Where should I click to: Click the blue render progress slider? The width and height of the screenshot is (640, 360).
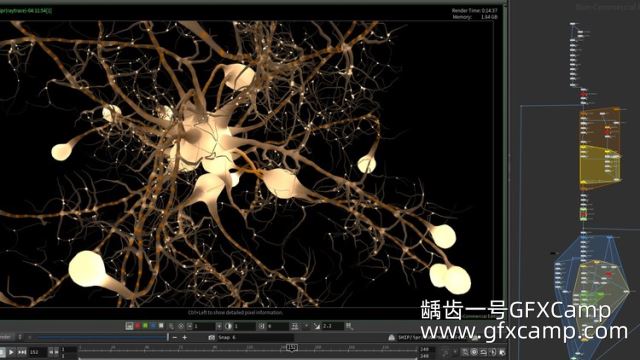pos(97,338)
